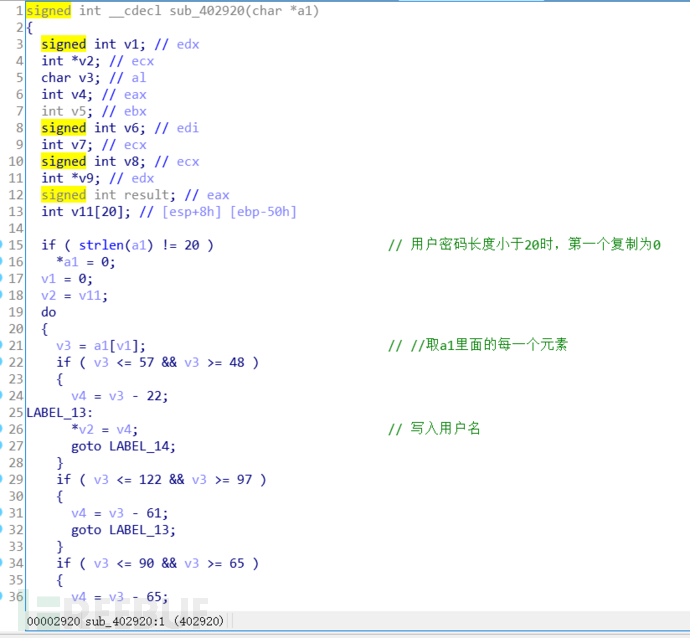690x638 pixels.
Task: Click line number 14 in the gutter
Action: click(x=16, y=228)
